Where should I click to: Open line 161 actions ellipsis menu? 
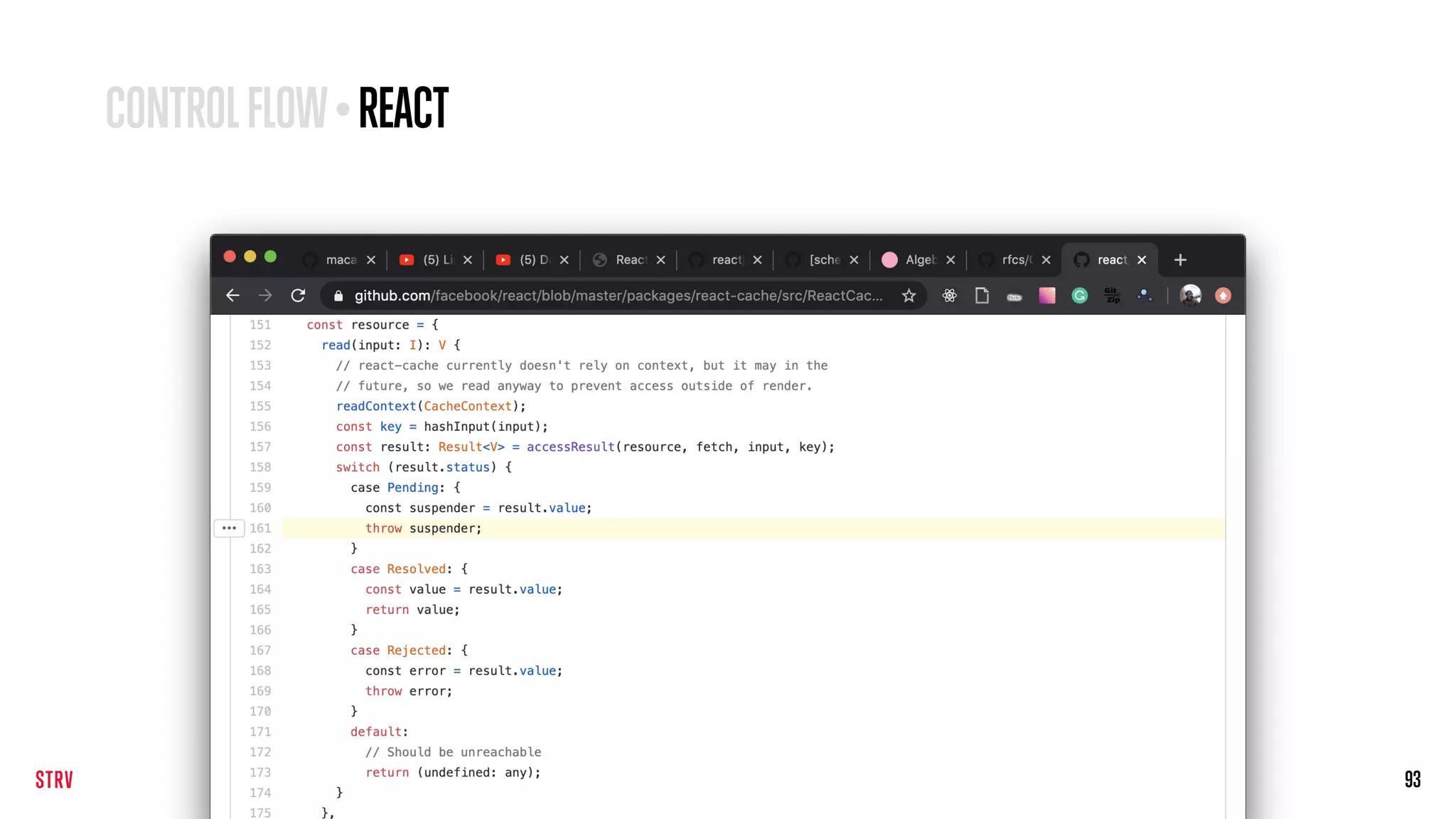[x=229, y=528]
